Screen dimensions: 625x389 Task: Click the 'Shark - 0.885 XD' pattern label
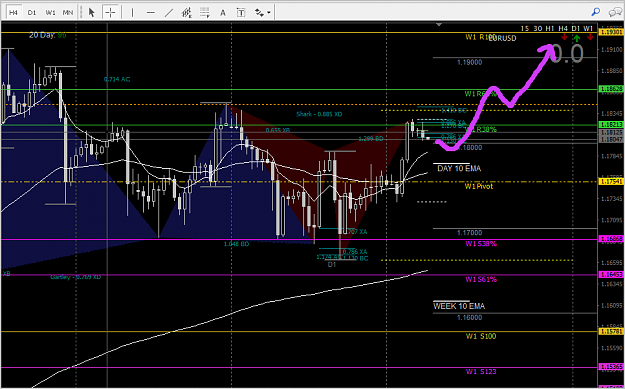pos(319,114)
